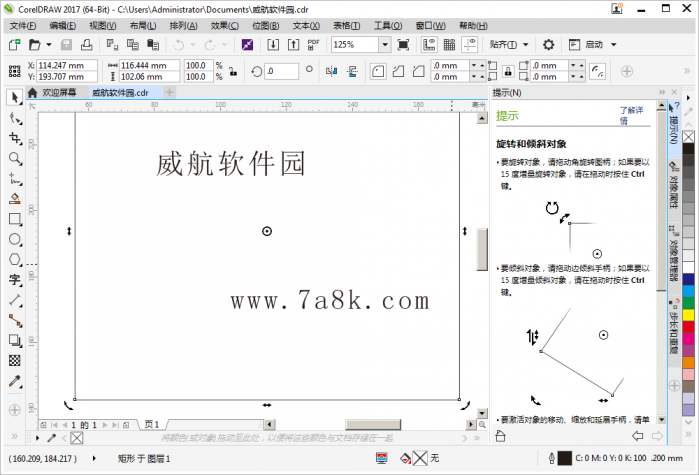
Task: Select the Text tool
Action: pos(15,280)
